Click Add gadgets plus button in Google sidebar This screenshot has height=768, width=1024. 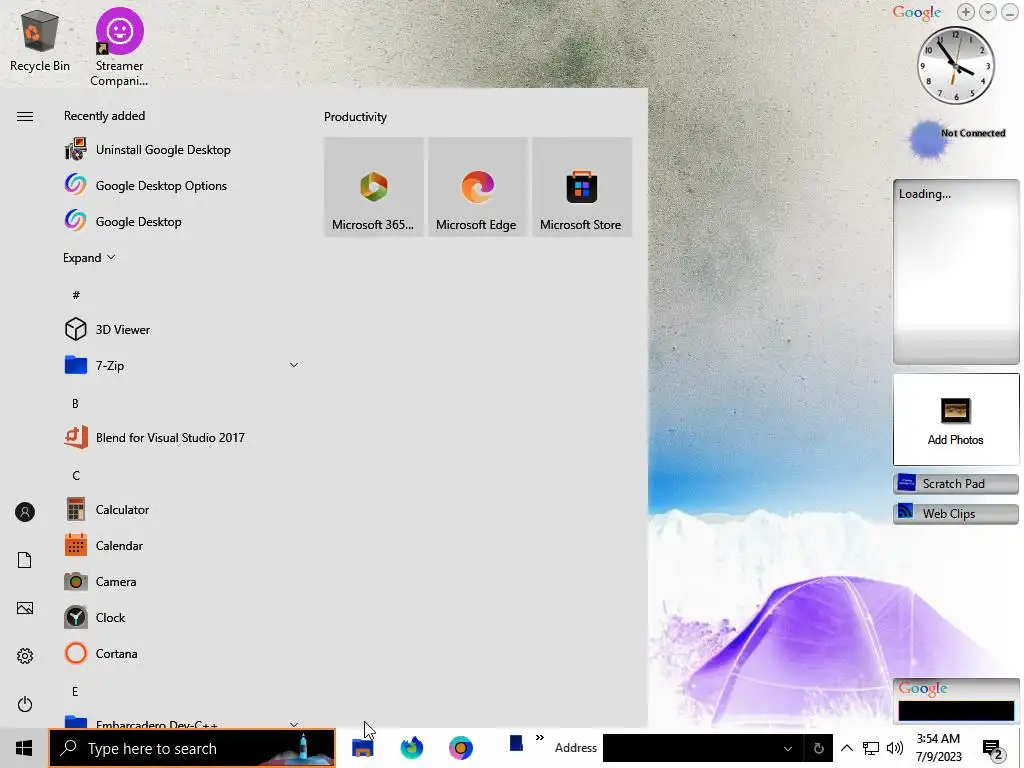[965, 12]
